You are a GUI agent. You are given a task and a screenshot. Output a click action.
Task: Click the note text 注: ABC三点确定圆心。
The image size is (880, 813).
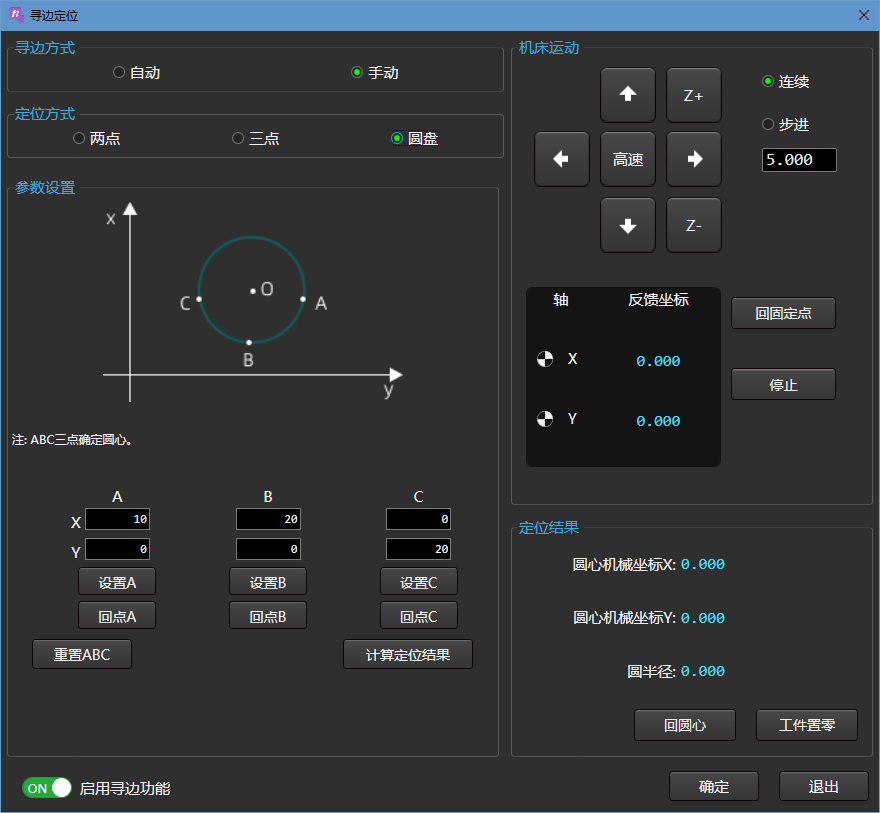72,439
